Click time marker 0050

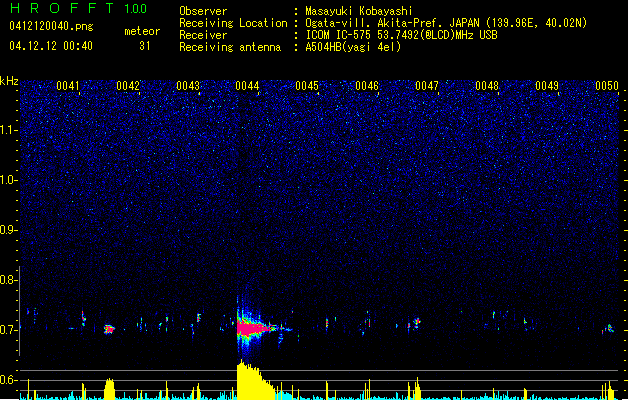coord(607,86)
